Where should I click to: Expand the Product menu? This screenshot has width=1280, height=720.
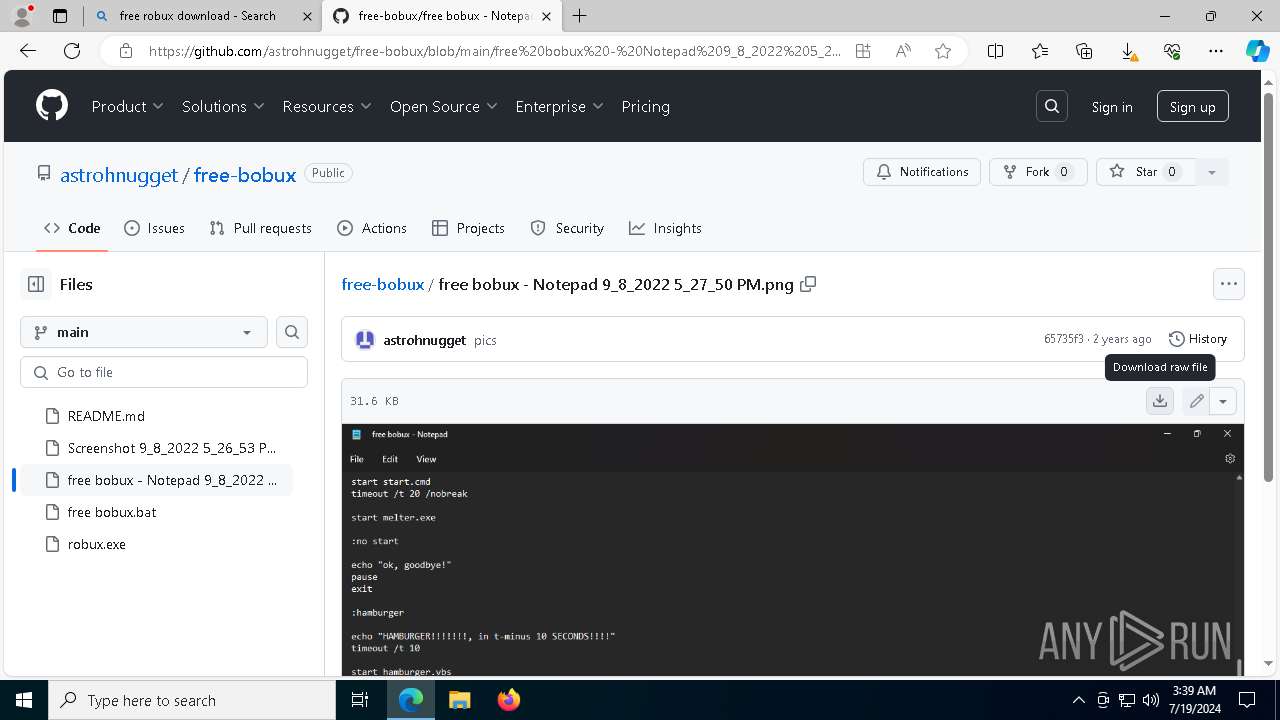pos(128,106)
